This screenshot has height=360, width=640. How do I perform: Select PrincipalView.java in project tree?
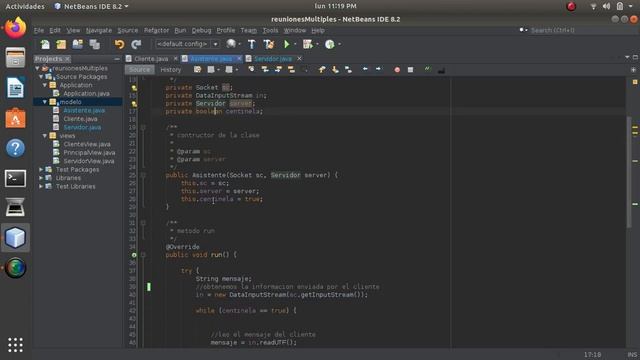point(89,153)
